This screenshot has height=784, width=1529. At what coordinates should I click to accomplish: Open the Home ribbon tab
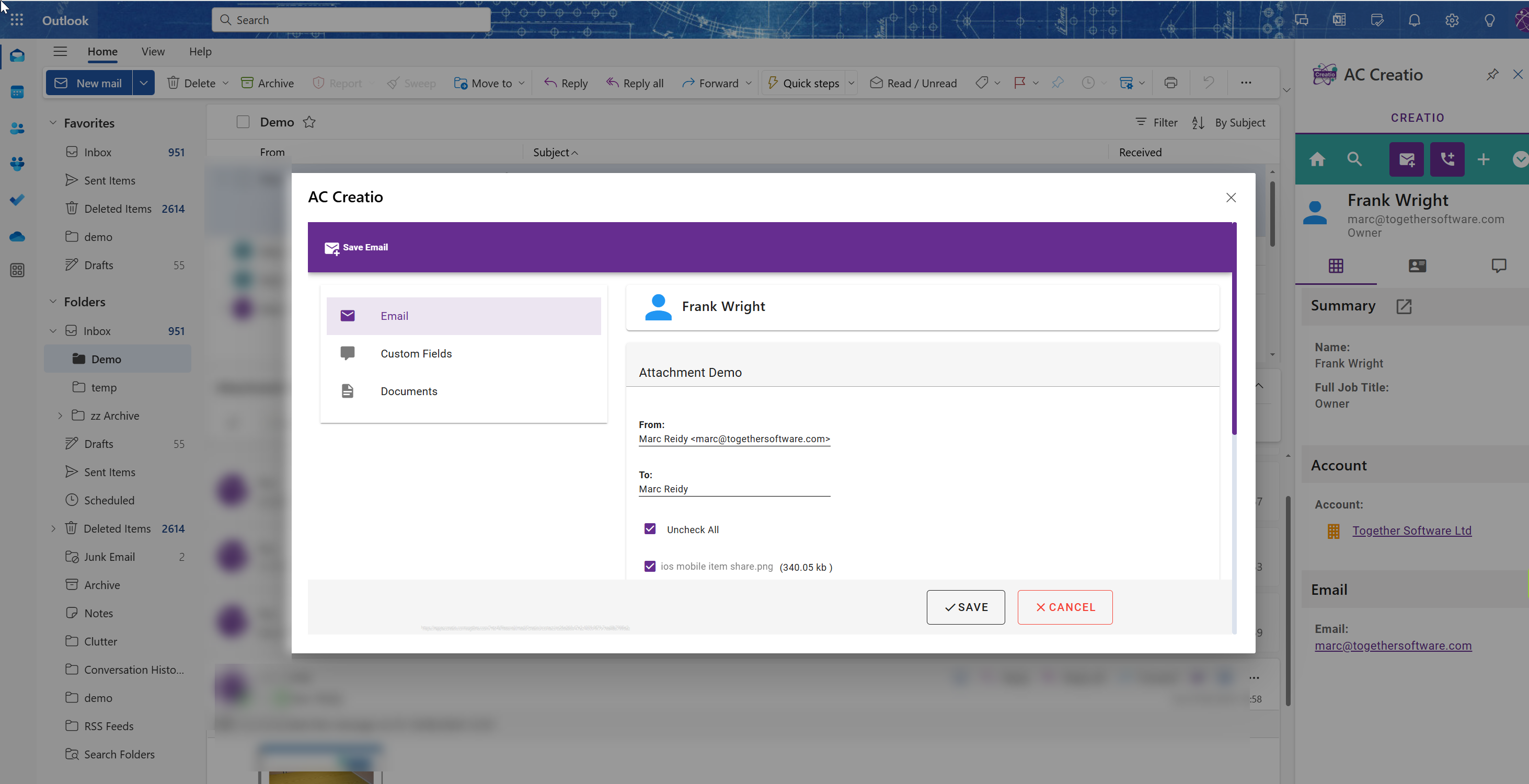click(102, 52)
